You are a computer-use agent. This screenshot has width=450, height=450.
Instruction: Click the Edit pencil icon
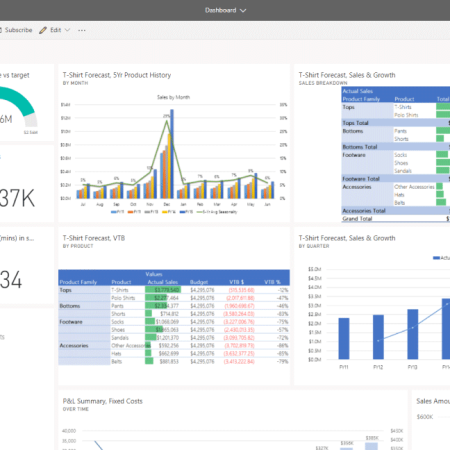pos(43,30)
